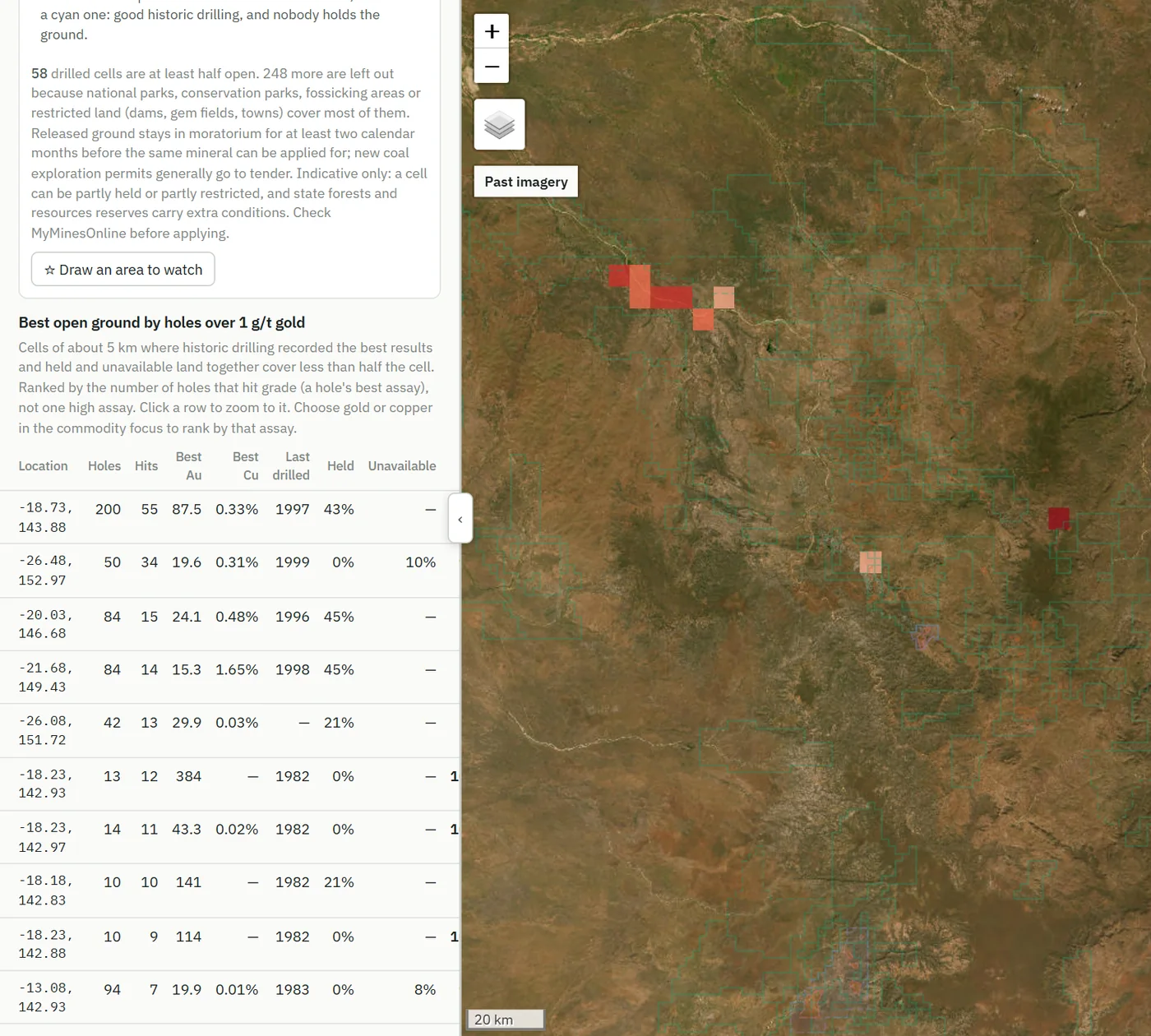Zoom out on the map
The height and width of the screenshot is (1036, 1151).
click(x=492, y=66)
